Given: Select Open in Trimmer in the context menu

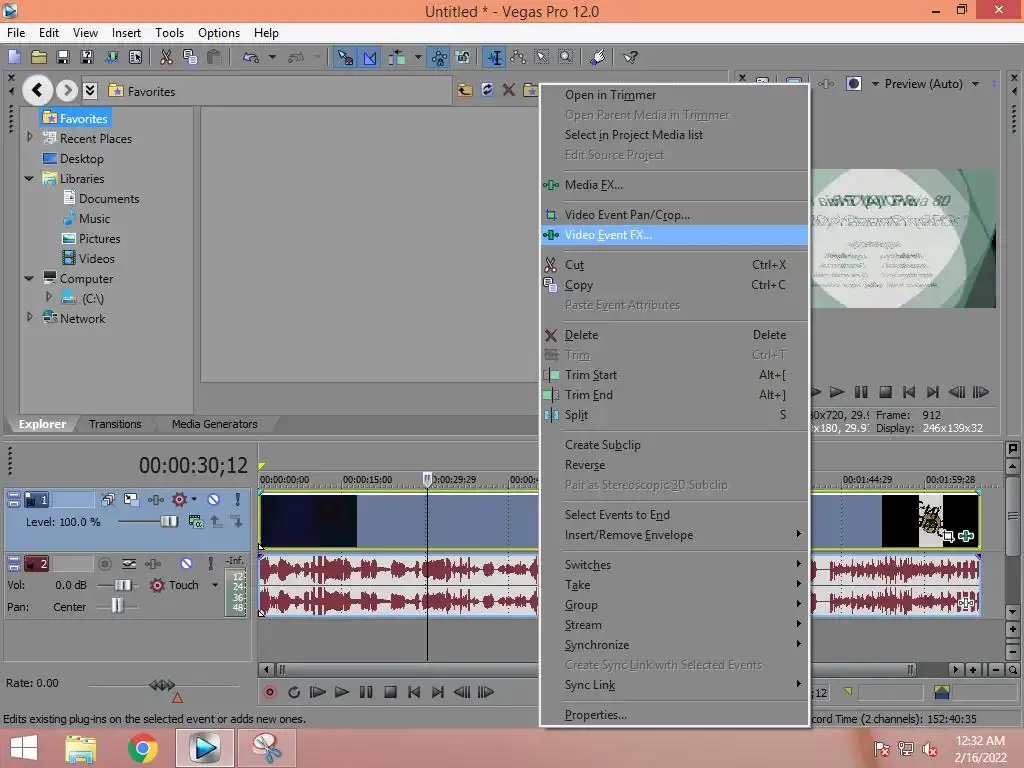Looking at the screenshot, I should pos(674,95).
